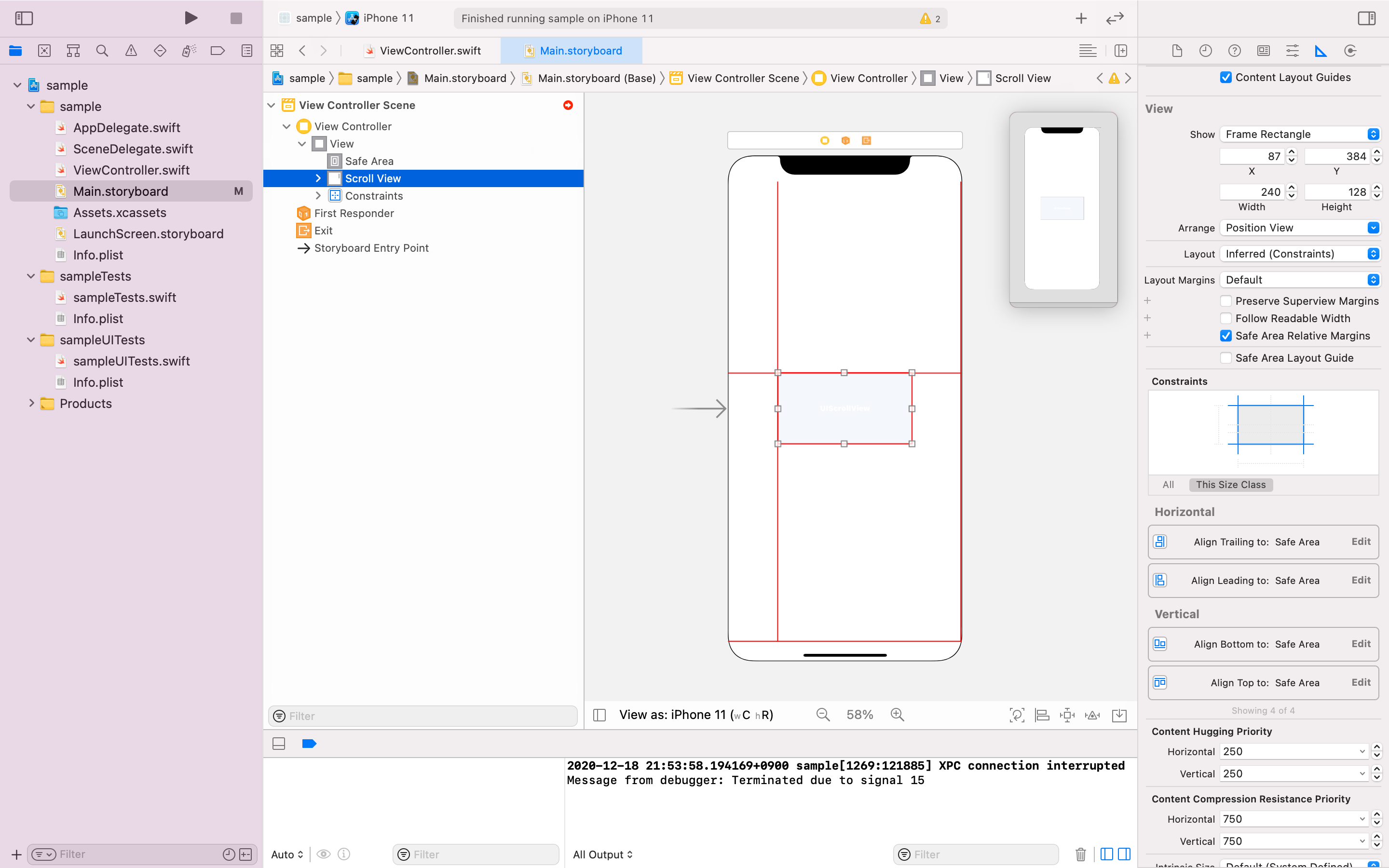Click the Run play button
This screenshot has width=1389, height=868.
pos(191,18)
